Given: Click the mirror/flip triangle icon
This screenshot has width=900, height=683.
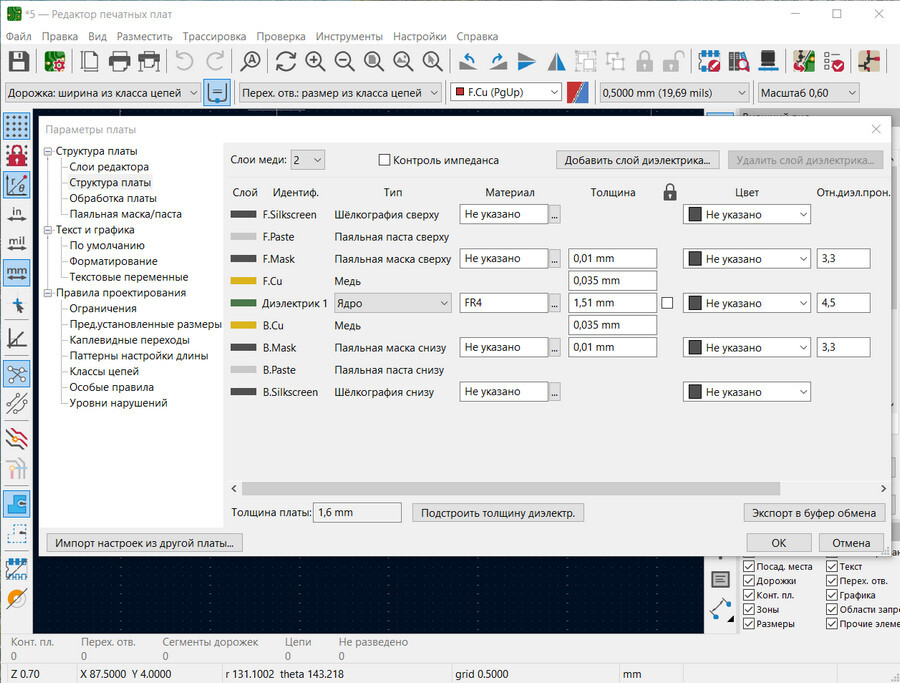Looking at the screenshot, I should click(556, 61).
